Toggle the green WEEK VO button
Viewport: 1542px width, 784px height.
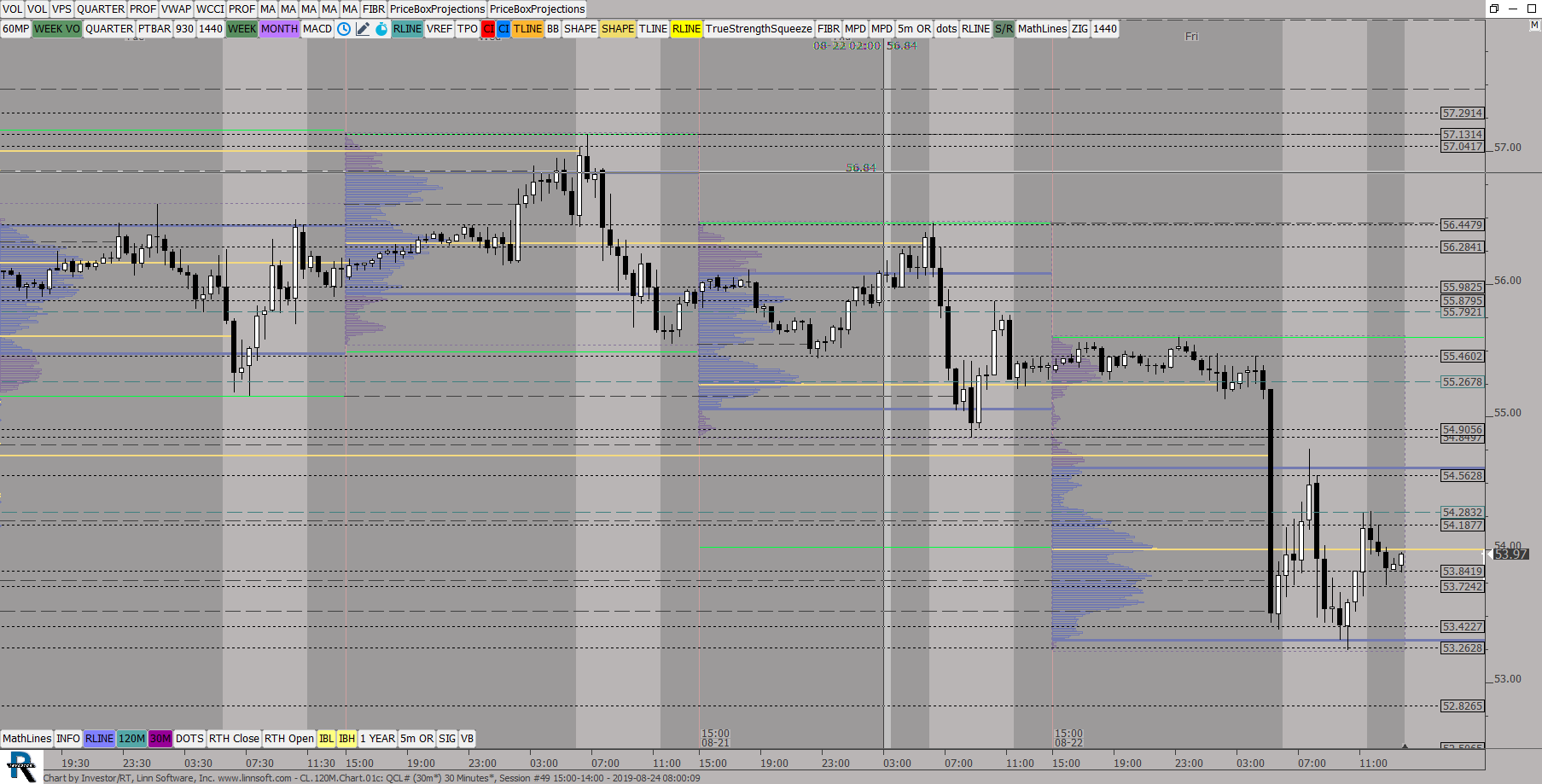(x=56, y=29)
